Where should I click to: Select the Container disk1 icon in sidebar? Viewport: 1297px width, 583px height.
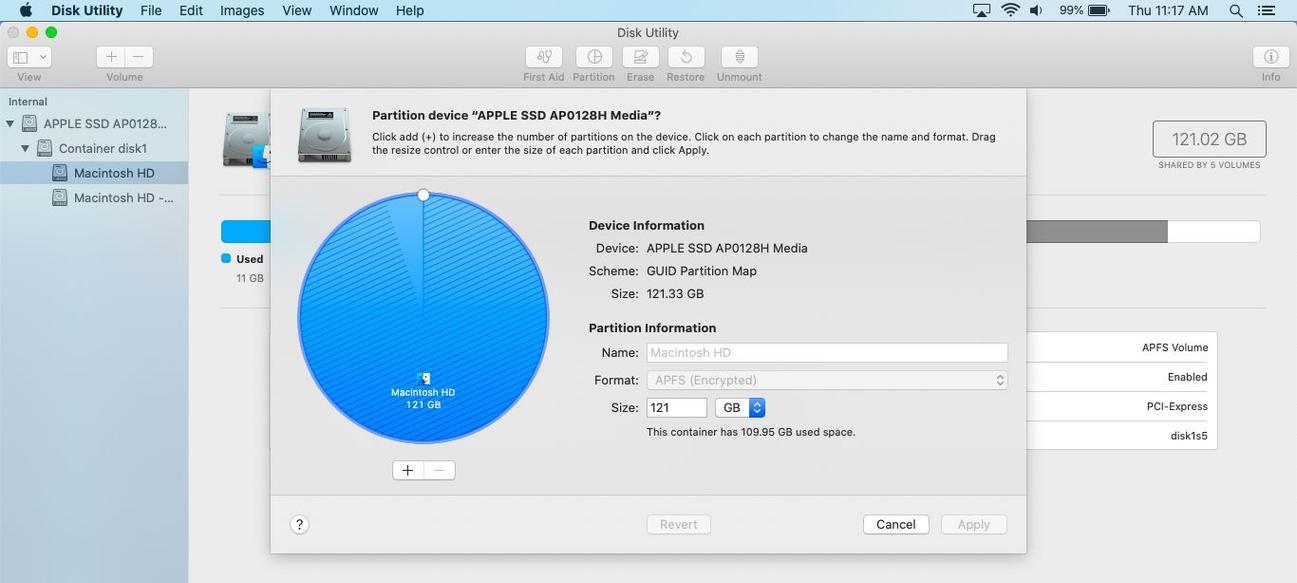coord(44,148)
